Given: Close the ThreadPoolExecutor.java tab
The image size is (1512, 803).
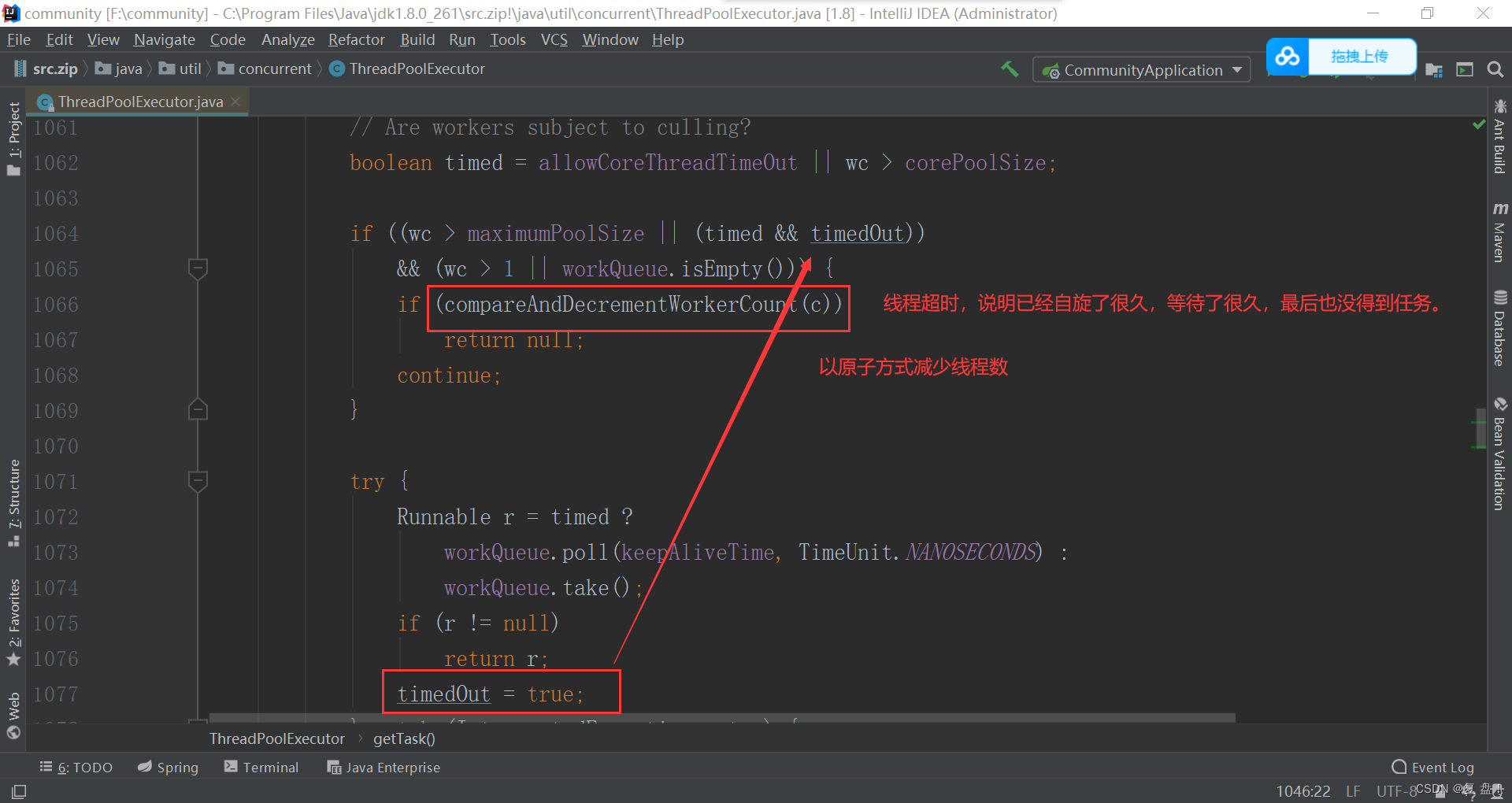Looking at the screenshot, I should pos(235,102).
